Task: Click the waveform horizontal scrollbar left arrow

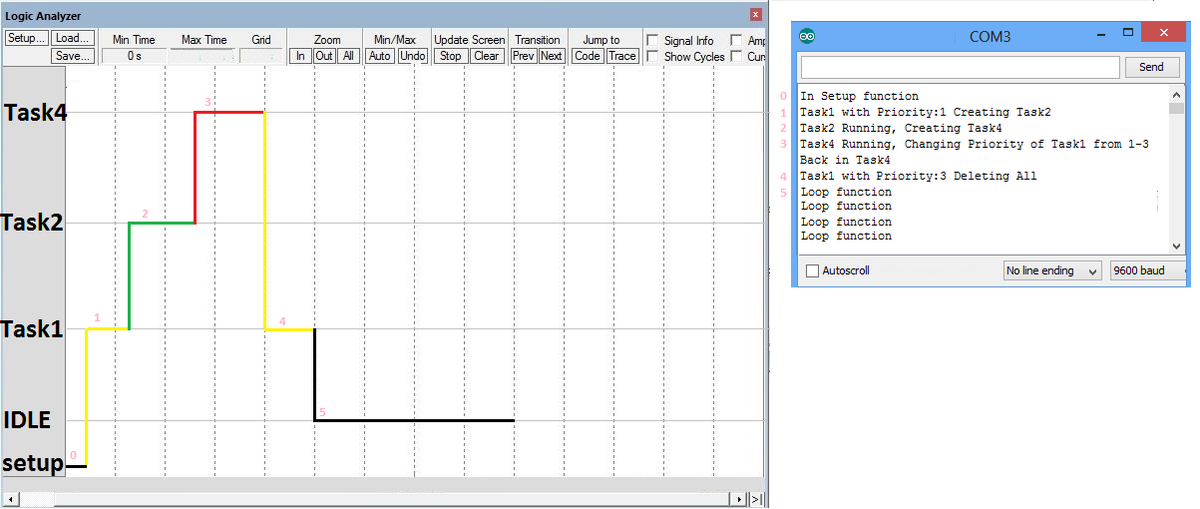Action: click(10, 498)
